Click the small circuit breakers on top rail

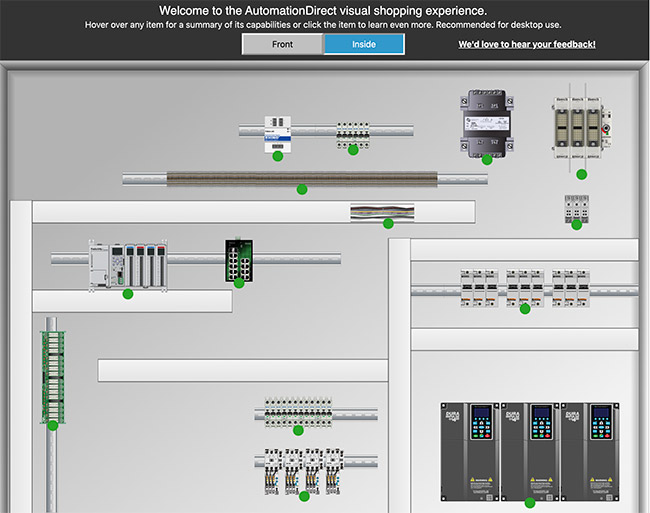352,135
